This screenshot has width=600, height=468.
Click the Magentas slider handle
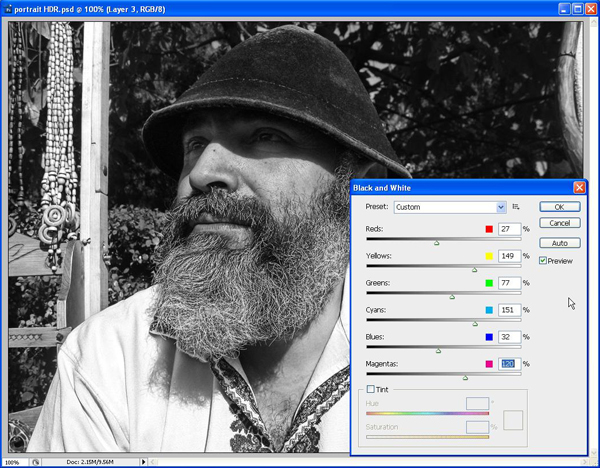[465, 378]
